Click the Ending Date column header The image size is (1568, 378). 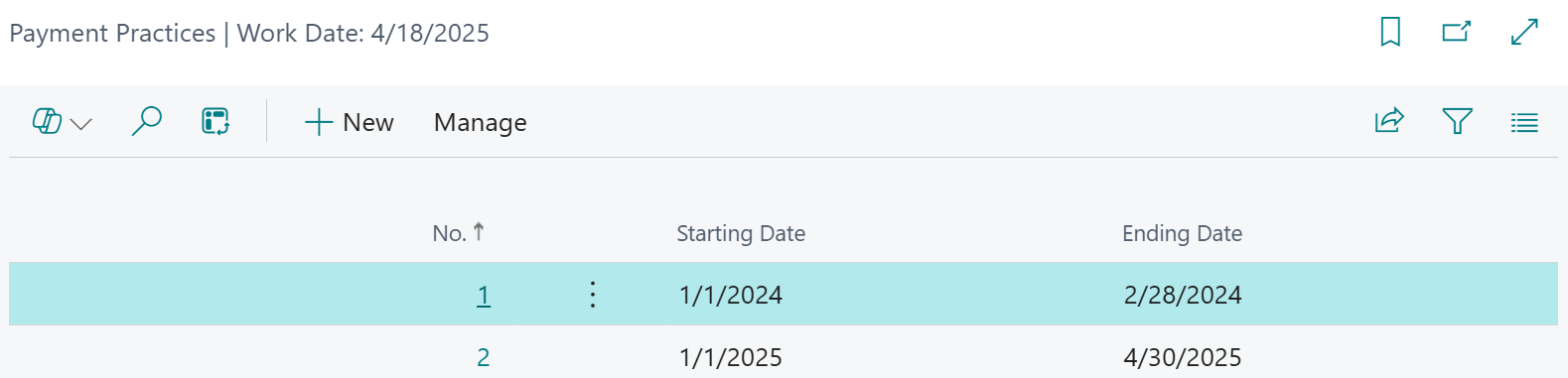[x=1182, y=233]
